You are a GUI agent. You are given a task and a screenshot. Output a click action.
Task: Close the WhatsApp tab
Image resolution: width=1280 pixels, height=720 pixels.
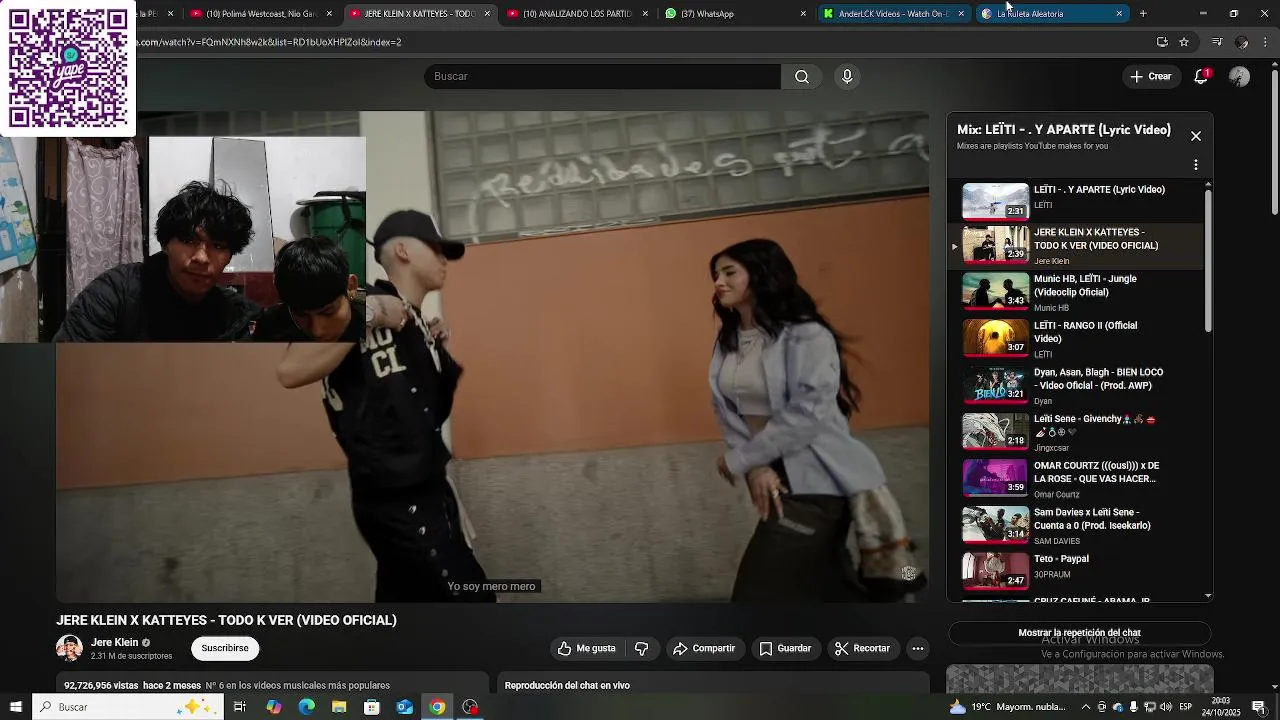click(803, 14)
